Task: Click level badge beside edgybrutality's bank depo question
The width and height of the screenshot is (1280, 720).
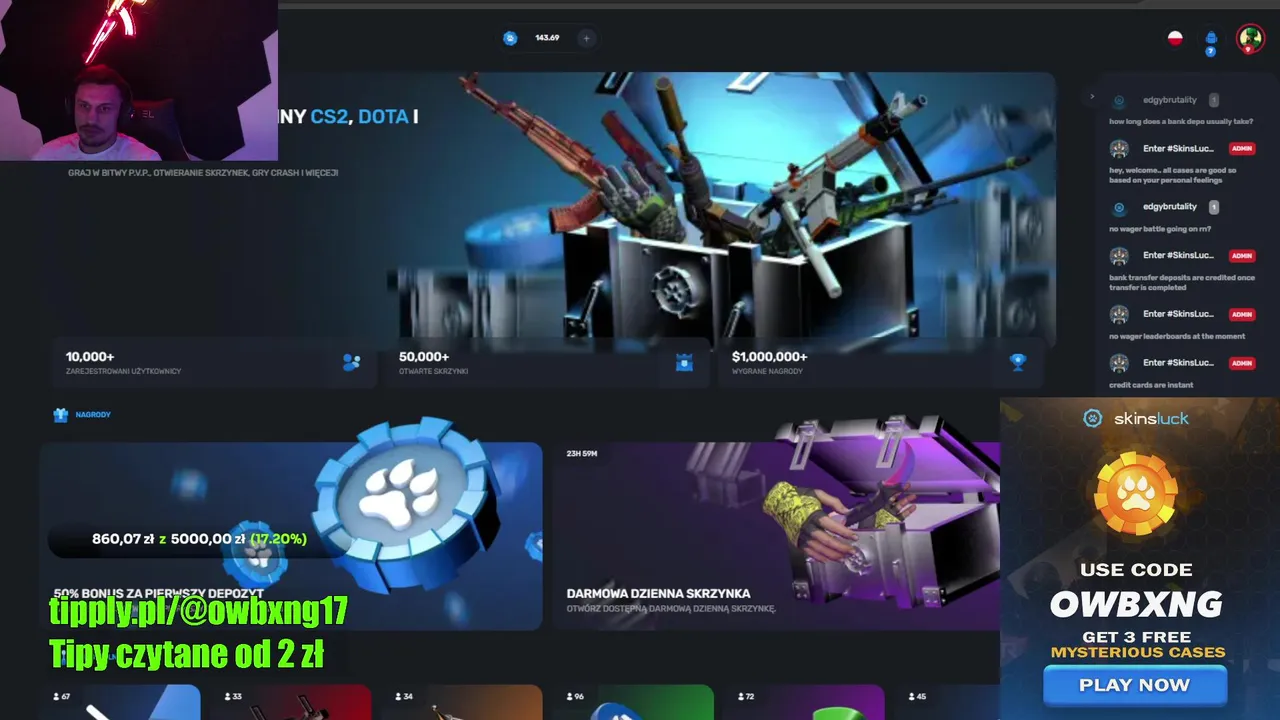Action: point(1214,100)
